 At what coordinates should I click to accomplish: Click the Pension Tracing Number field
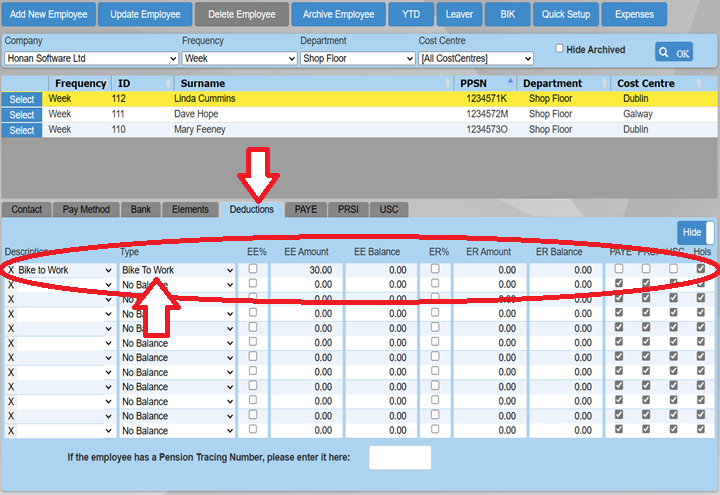[x=400, y=458]
